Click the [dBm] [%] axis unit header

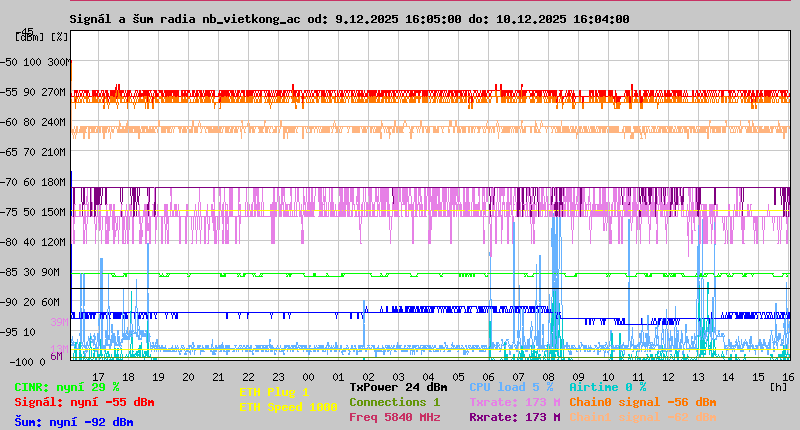42,36
